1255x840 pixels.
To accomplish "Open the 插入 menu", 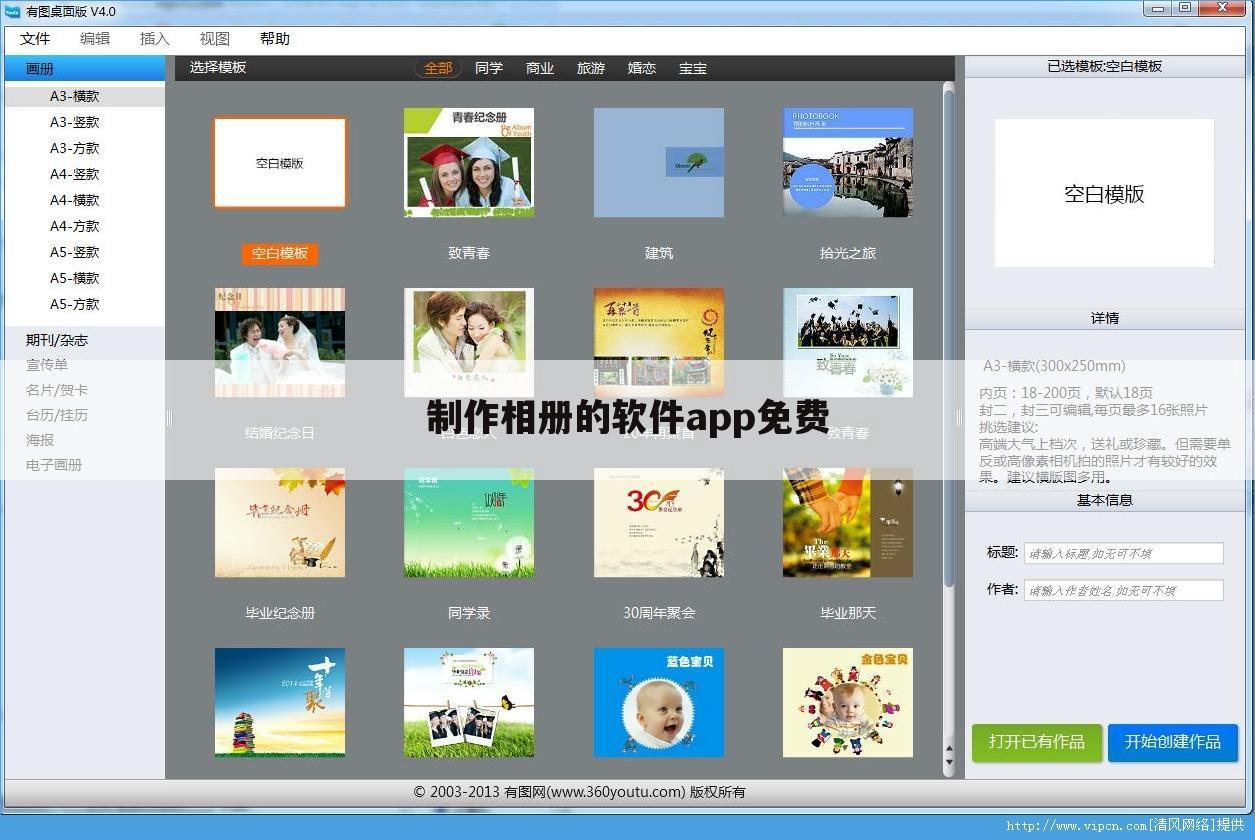I will [155, 39].
